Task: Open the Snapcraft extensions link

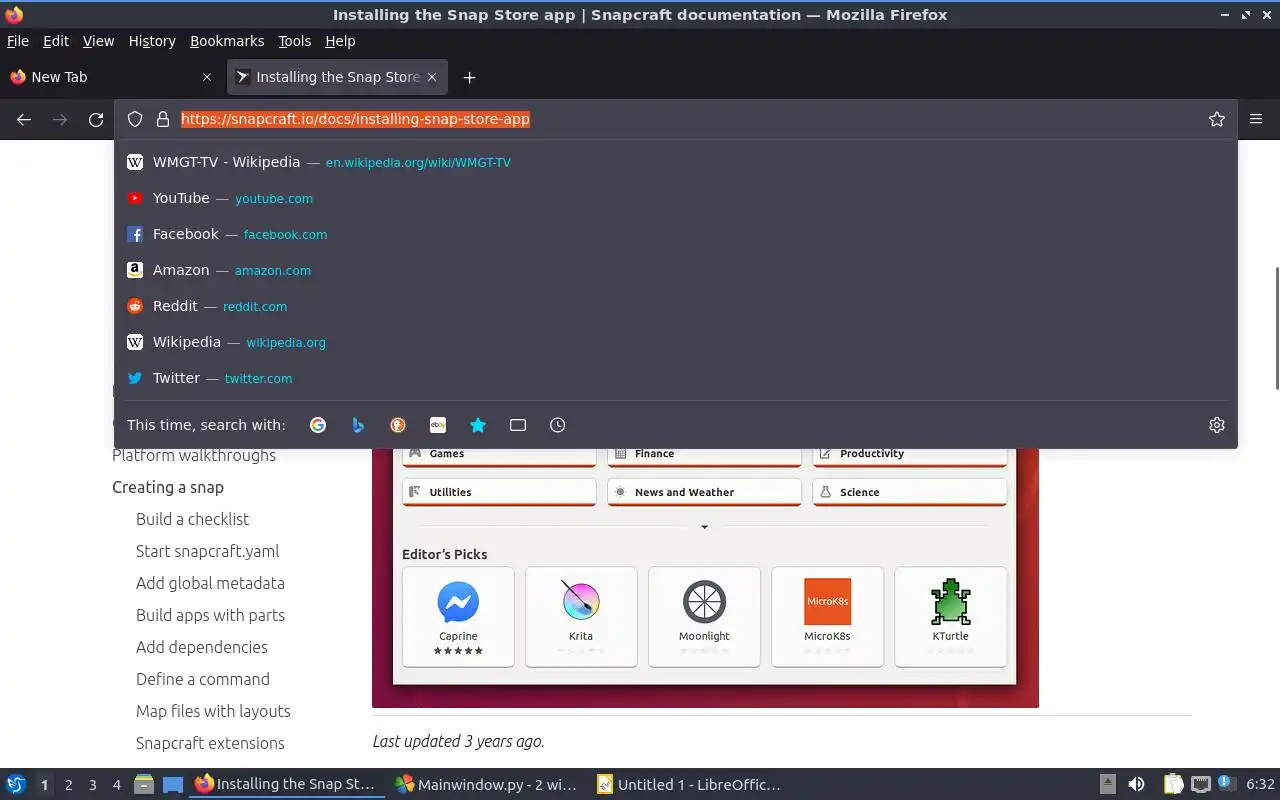Action: pyautogui.click(x=210, y=743)
